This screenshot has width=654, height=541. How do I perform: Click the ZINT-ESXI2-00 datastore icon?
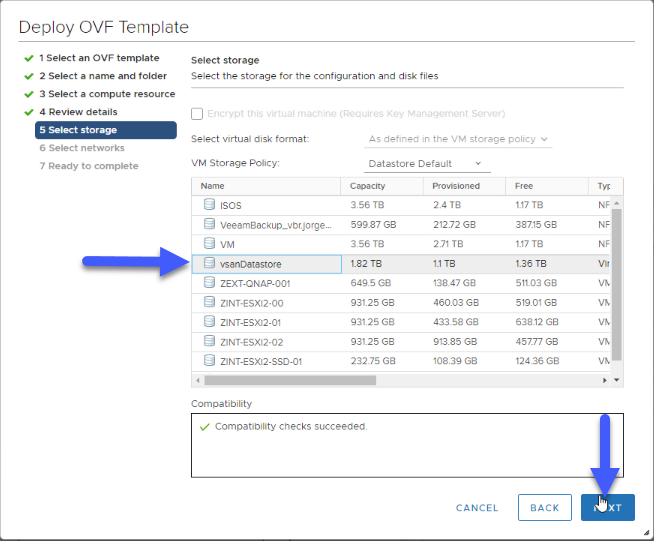tap(209, 302)
